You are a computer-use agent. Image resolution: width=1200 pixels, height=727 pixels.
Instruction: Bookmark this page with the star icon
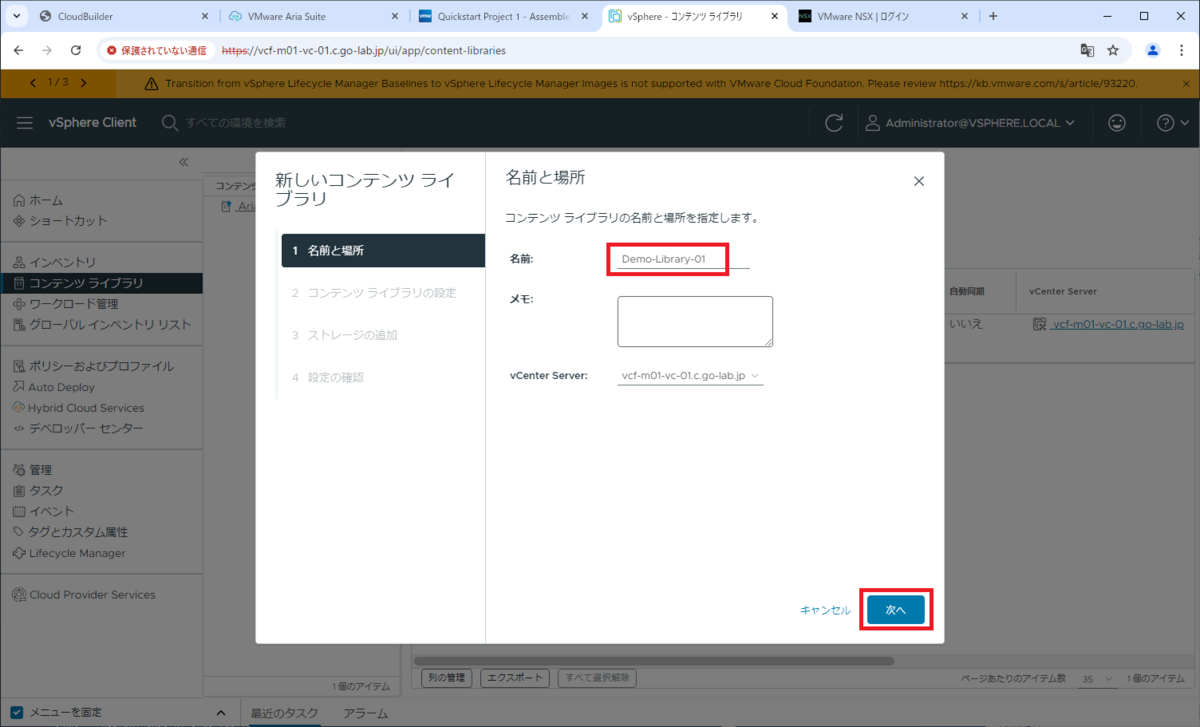point(1113,50)
